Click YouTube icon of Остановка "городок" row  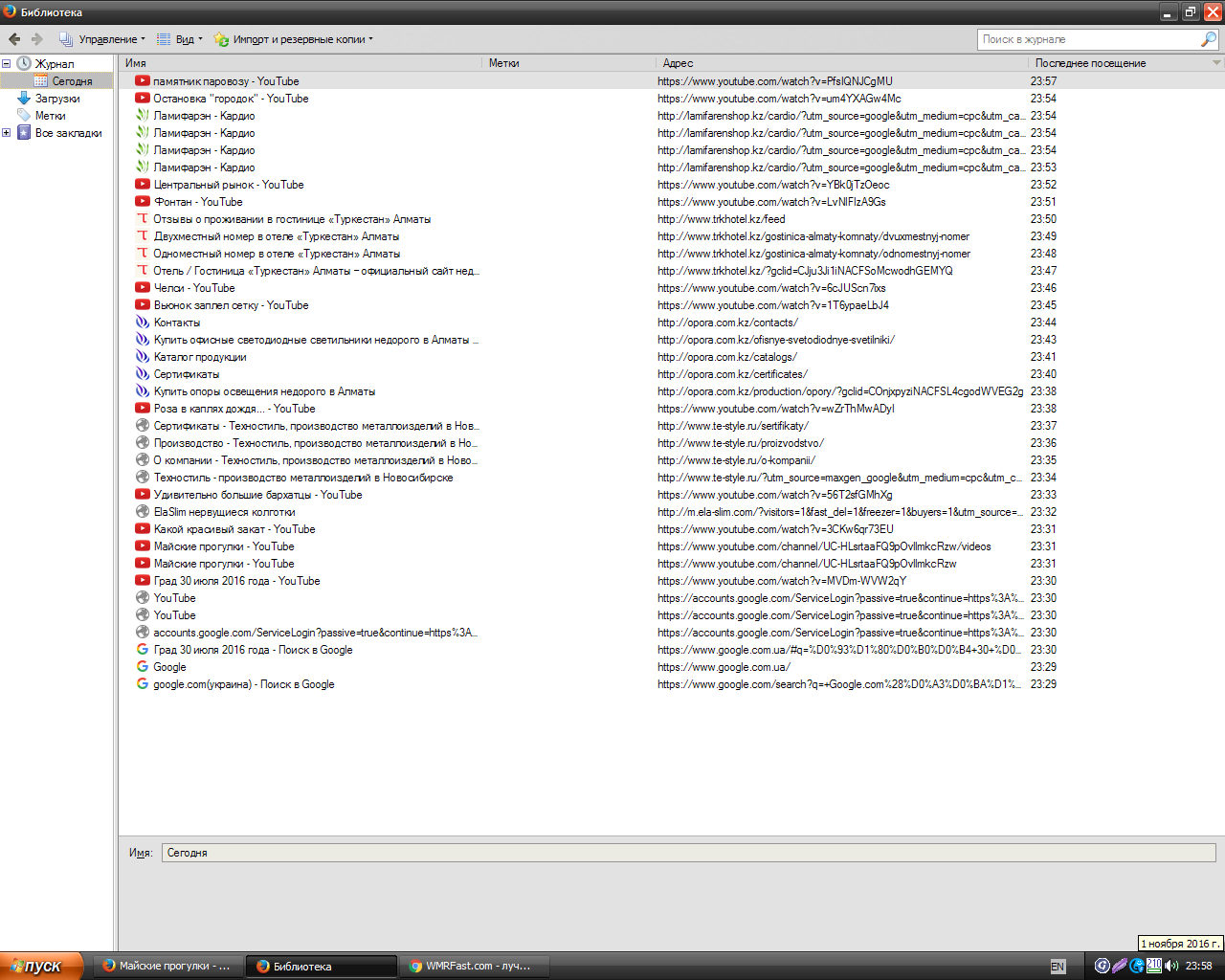point(143,99)
